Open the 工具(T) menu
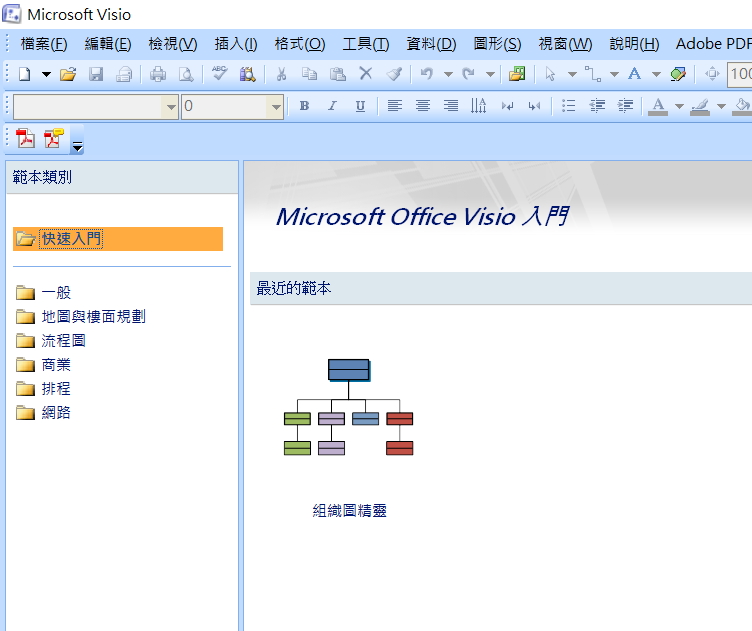The height and width of the screenshot is (631, 752). (x=365, y=44)
